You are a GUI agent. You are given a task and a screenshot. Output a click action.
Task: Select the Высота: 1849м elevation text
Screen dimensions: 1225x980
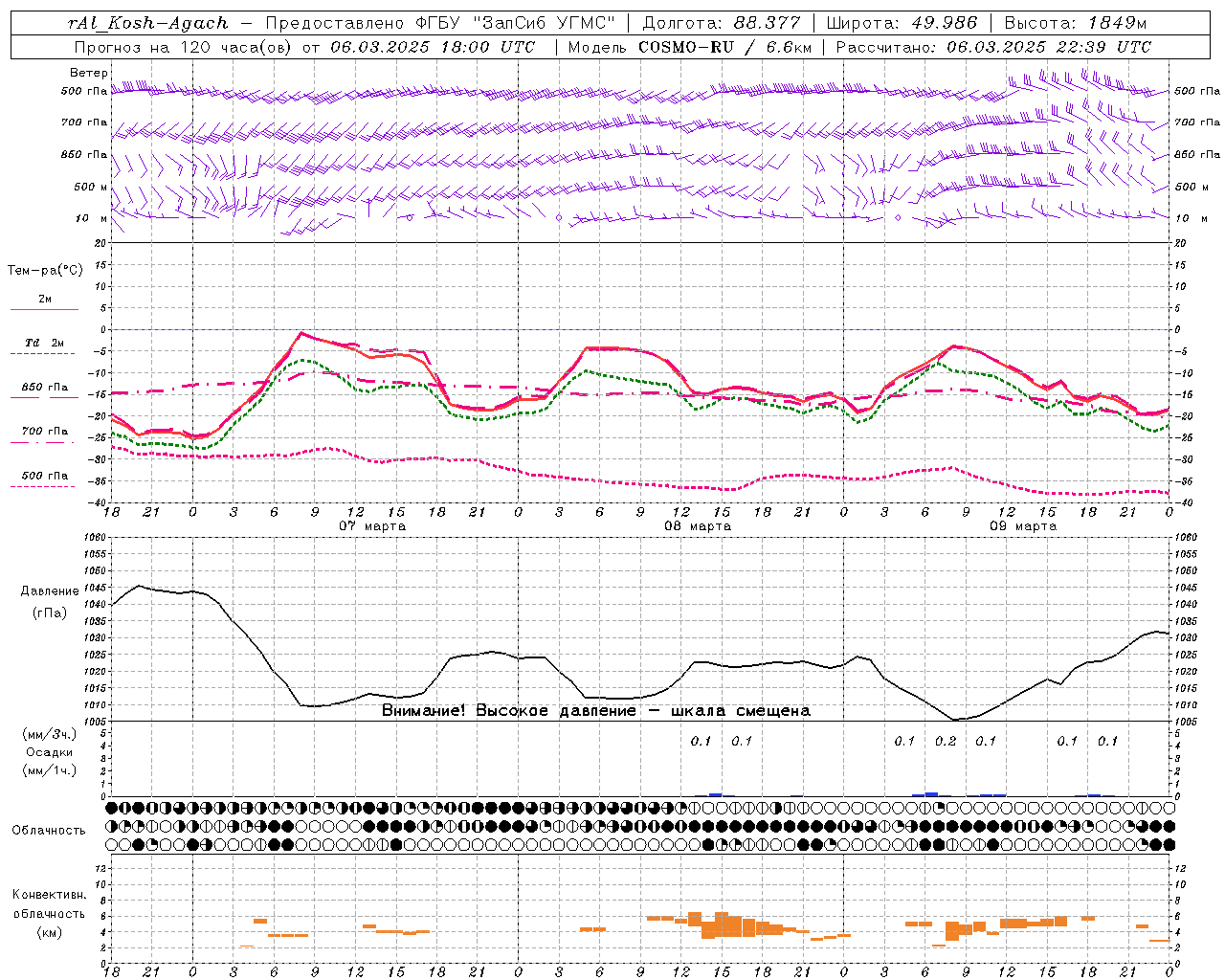(x=1076, y=23)
